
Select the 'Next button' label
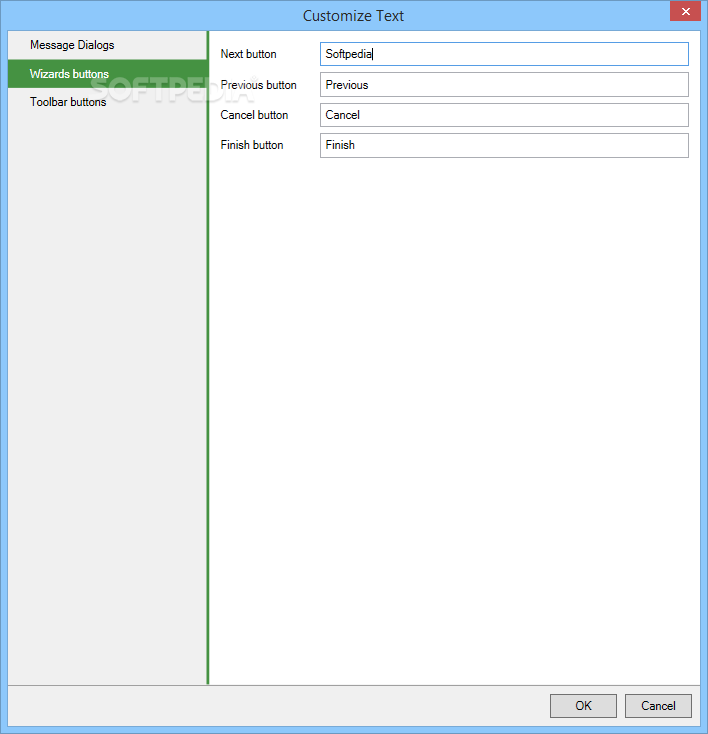(249, 54)
